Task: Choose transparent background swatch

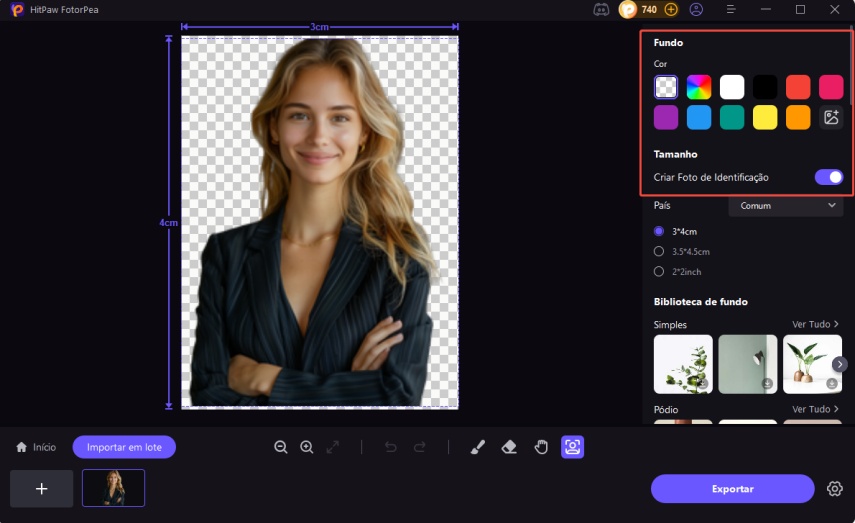Action: 666,87
